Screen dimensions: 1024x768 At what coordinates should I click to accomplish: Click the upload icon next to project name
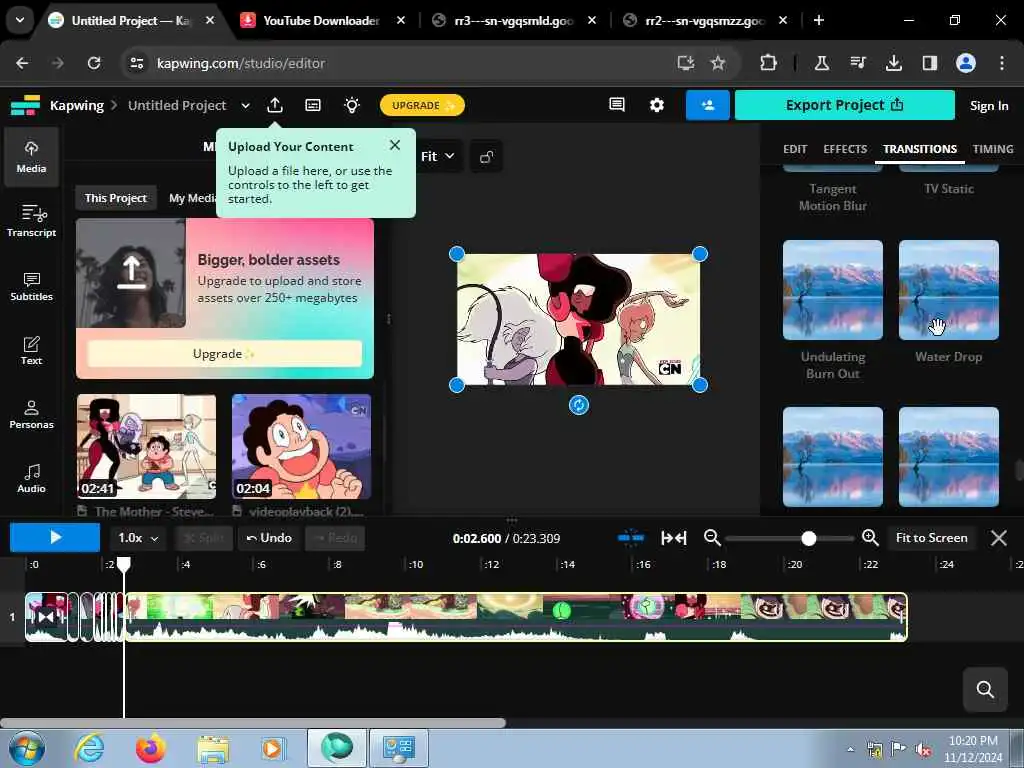click(275, 105)
